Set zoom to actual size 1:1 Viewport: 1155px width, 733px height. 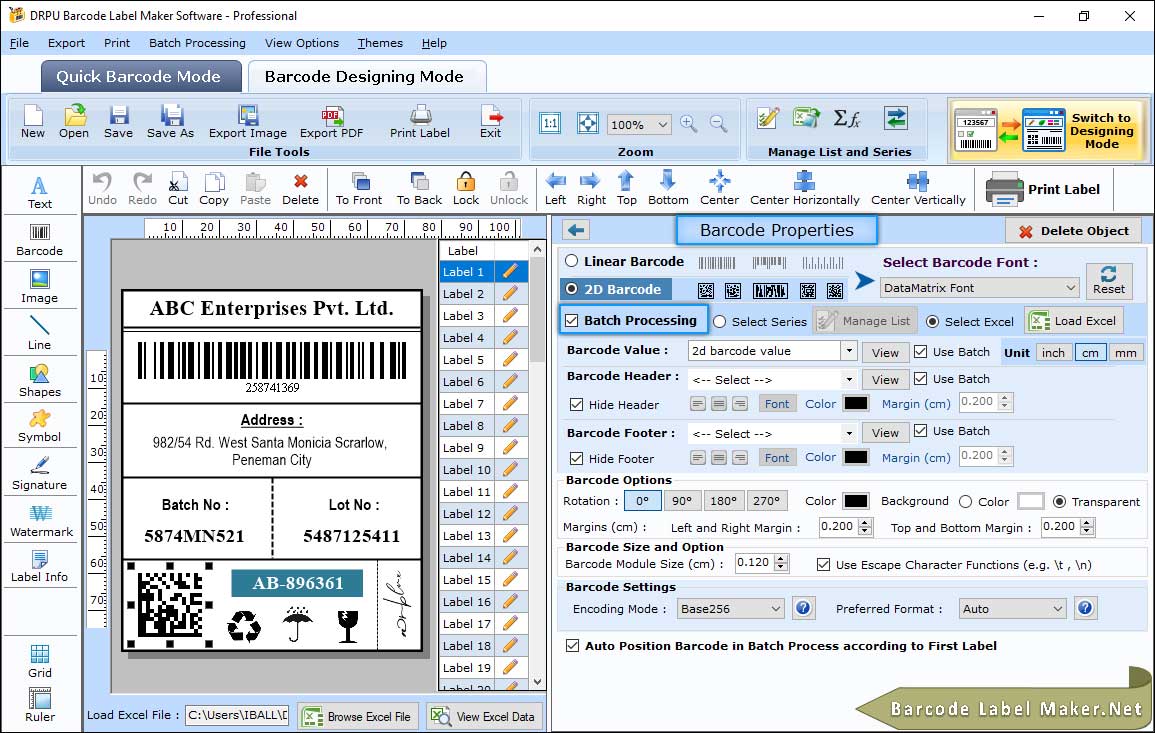(x=550, y=123)
